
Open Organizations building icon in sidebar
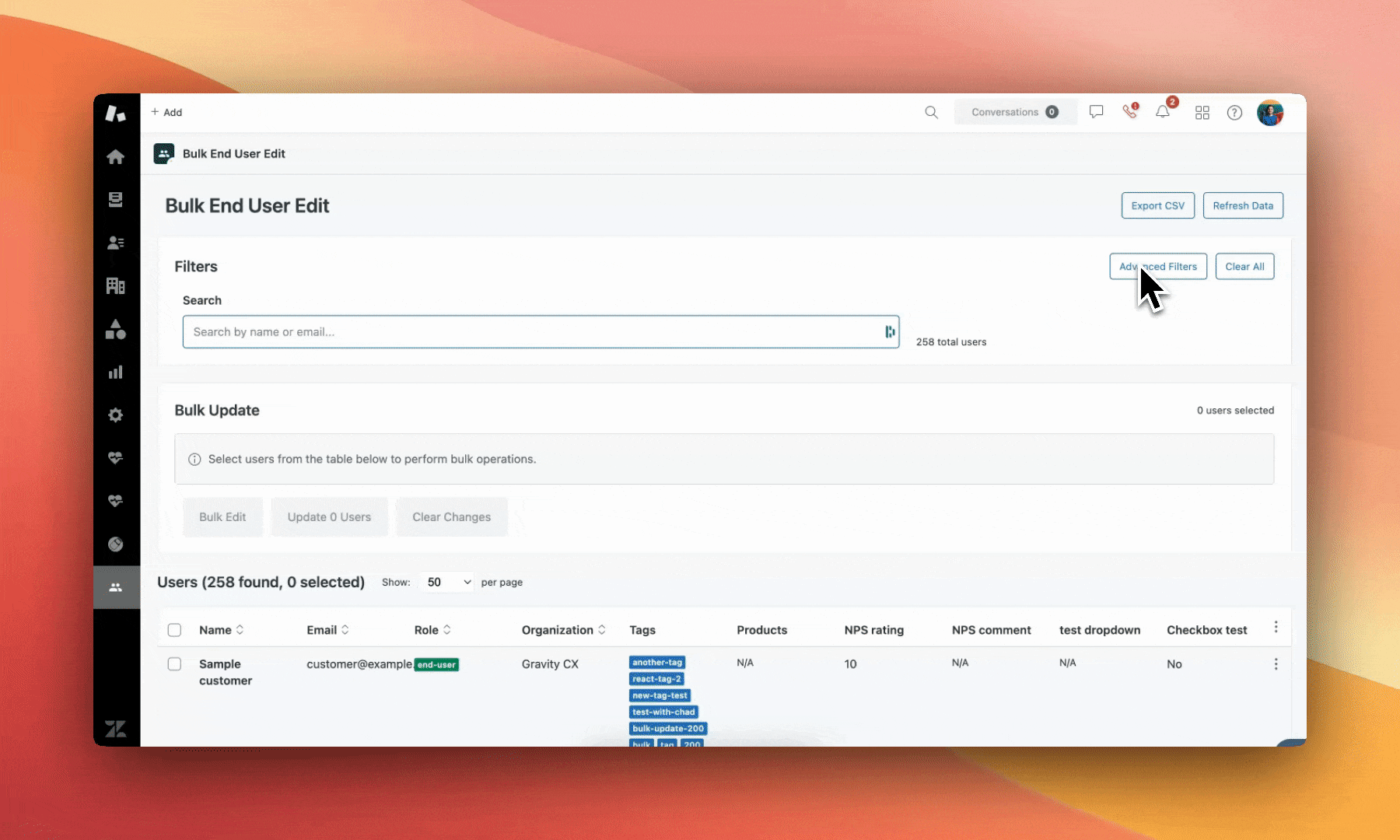pos(116,286)
